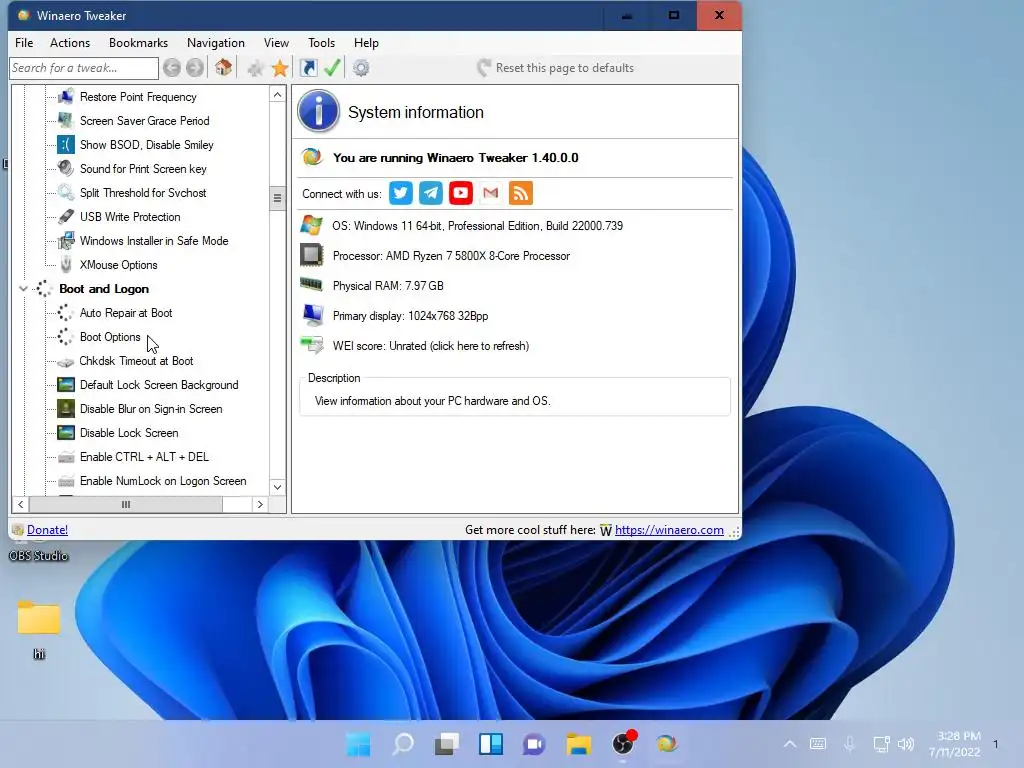The width and height of the screenshot is (1024, 768).
Task: Click the Default Lock Screen Background icon
Action: pos(65,385)
